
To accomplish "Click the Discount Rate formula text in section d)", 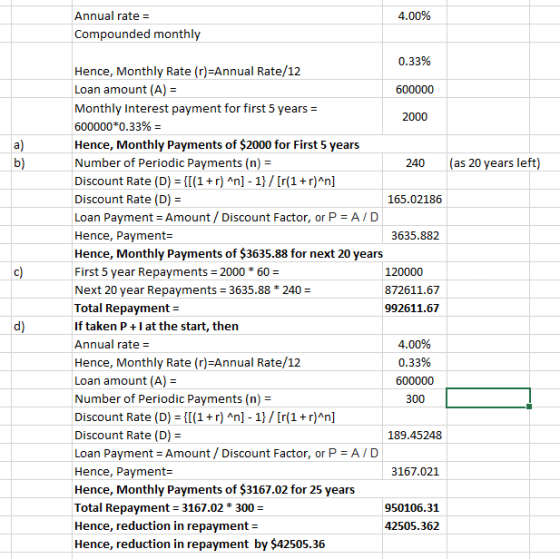I will pos(205,417).
